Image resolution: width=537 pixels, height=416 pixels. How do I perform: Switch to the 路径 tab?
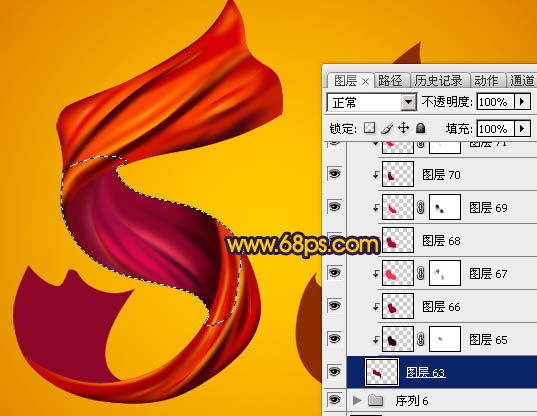click(390, 81)
